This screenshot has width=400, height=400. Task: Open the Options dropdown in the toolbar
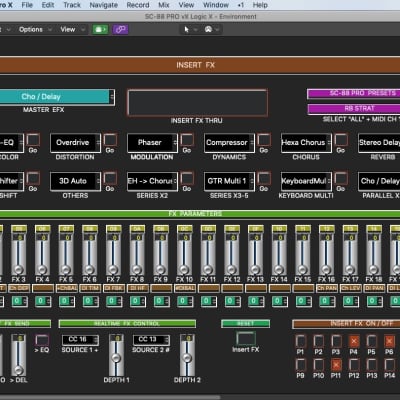[x=35, y=30]
